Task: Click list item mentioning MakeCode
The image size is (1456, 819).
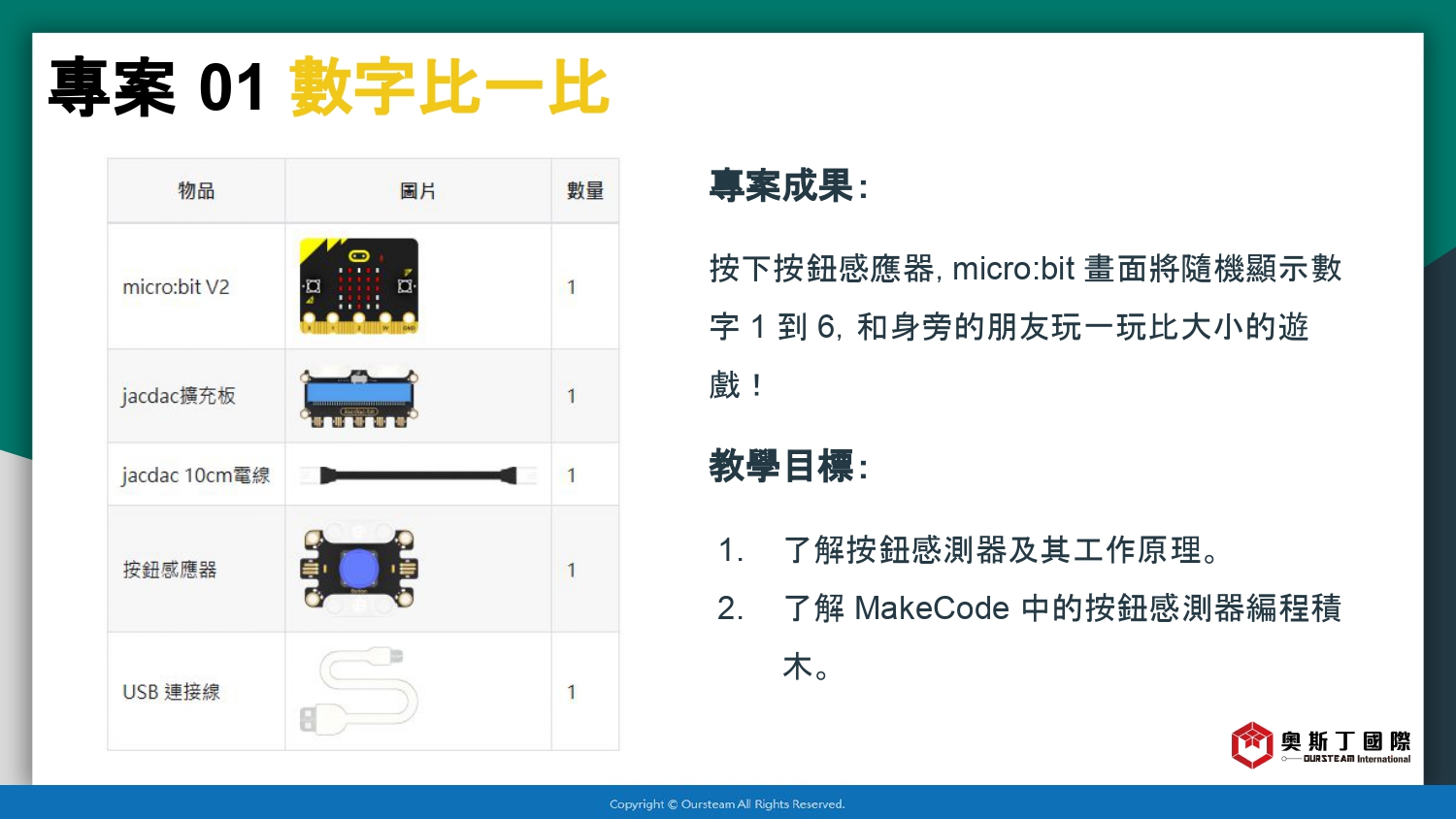Action: (x=1062, y=638)
